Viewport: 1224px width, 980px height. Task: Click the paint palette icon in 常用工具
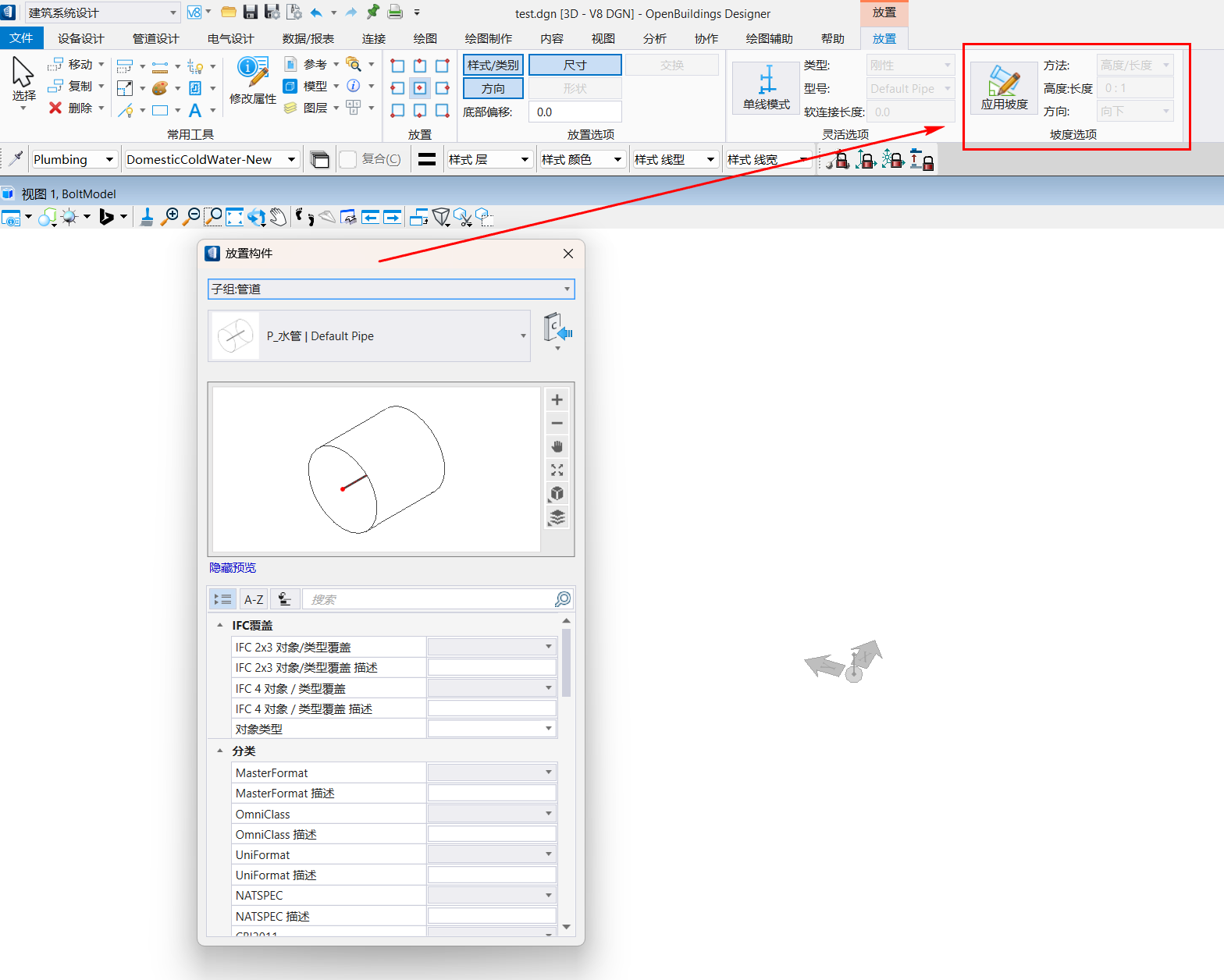click(160, 88)
